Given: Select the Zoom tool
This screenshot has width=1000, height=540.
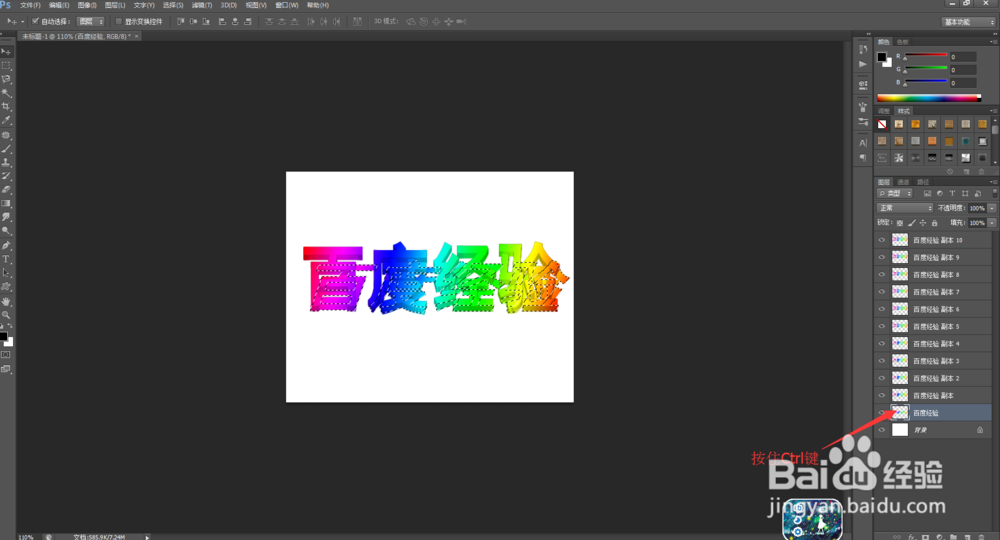Looking at the screenshot, I should click(x=6, y=315).
